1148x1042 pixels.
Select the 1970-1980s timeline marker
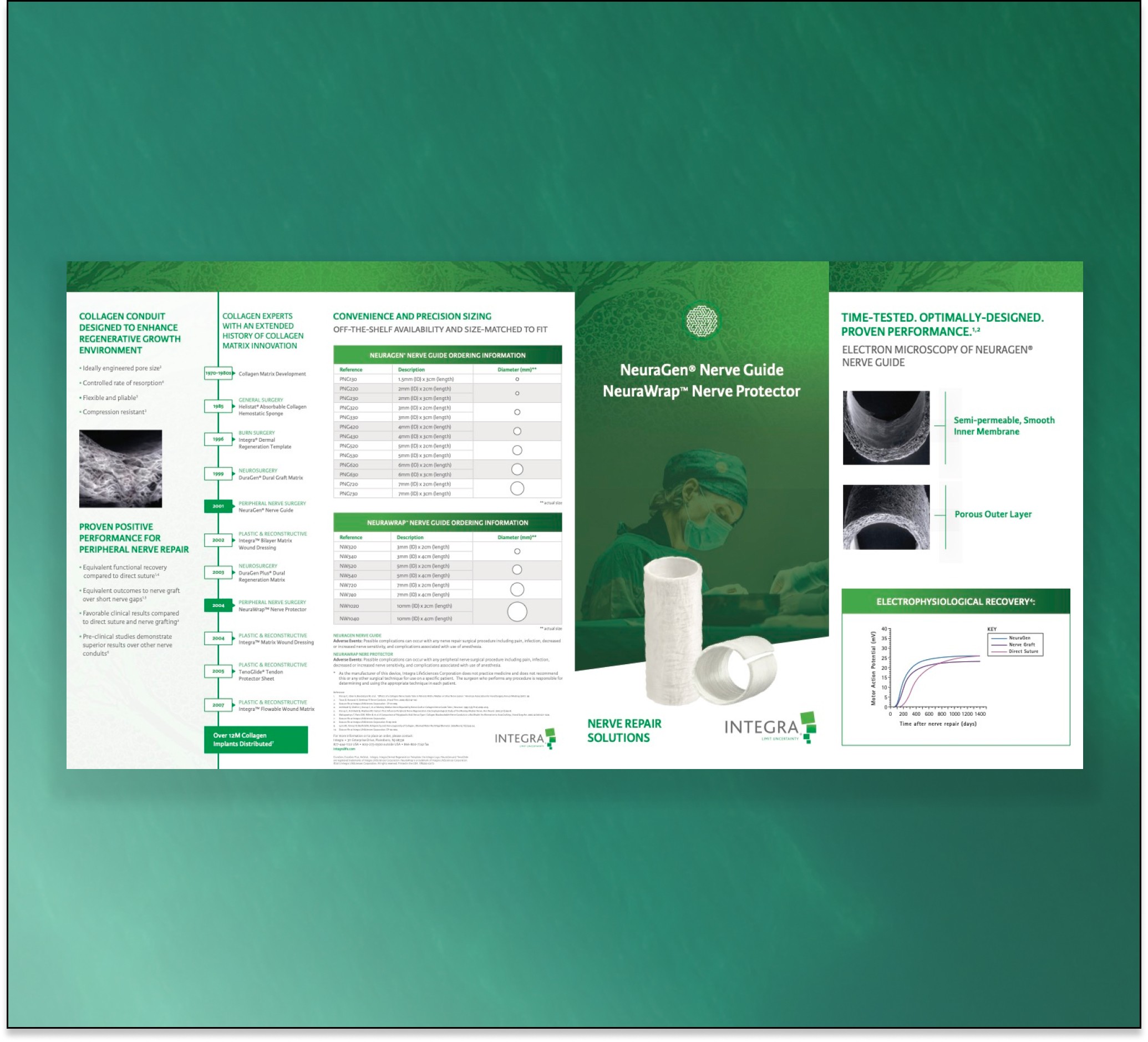coord(218,373)
